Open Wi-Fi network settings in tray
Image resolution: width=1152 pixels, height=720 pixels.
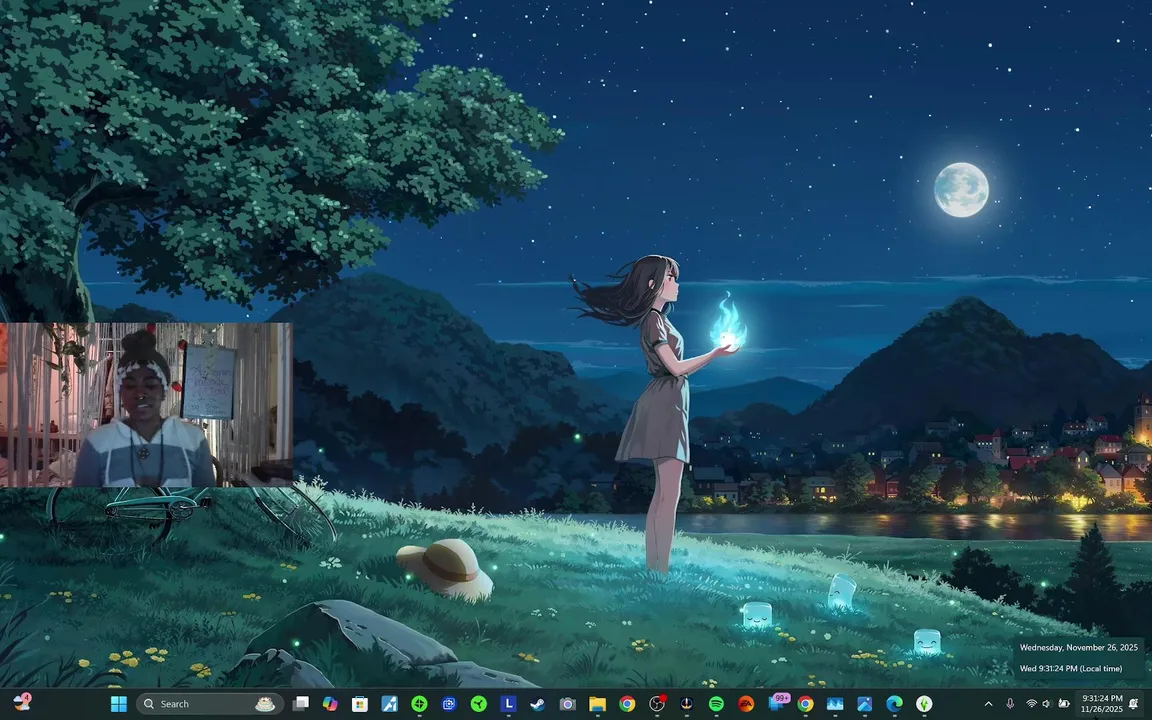[1031, 704]
